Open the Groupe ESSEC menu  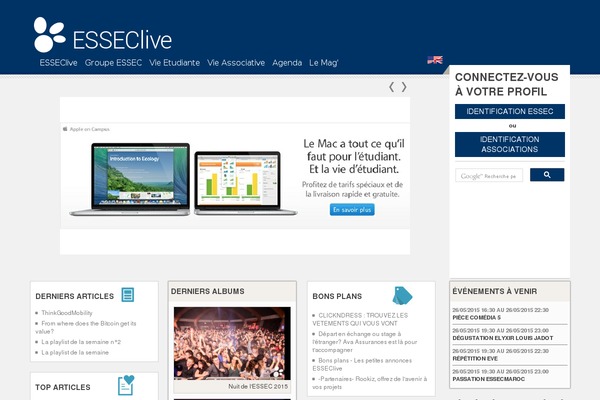coord(113,63)
